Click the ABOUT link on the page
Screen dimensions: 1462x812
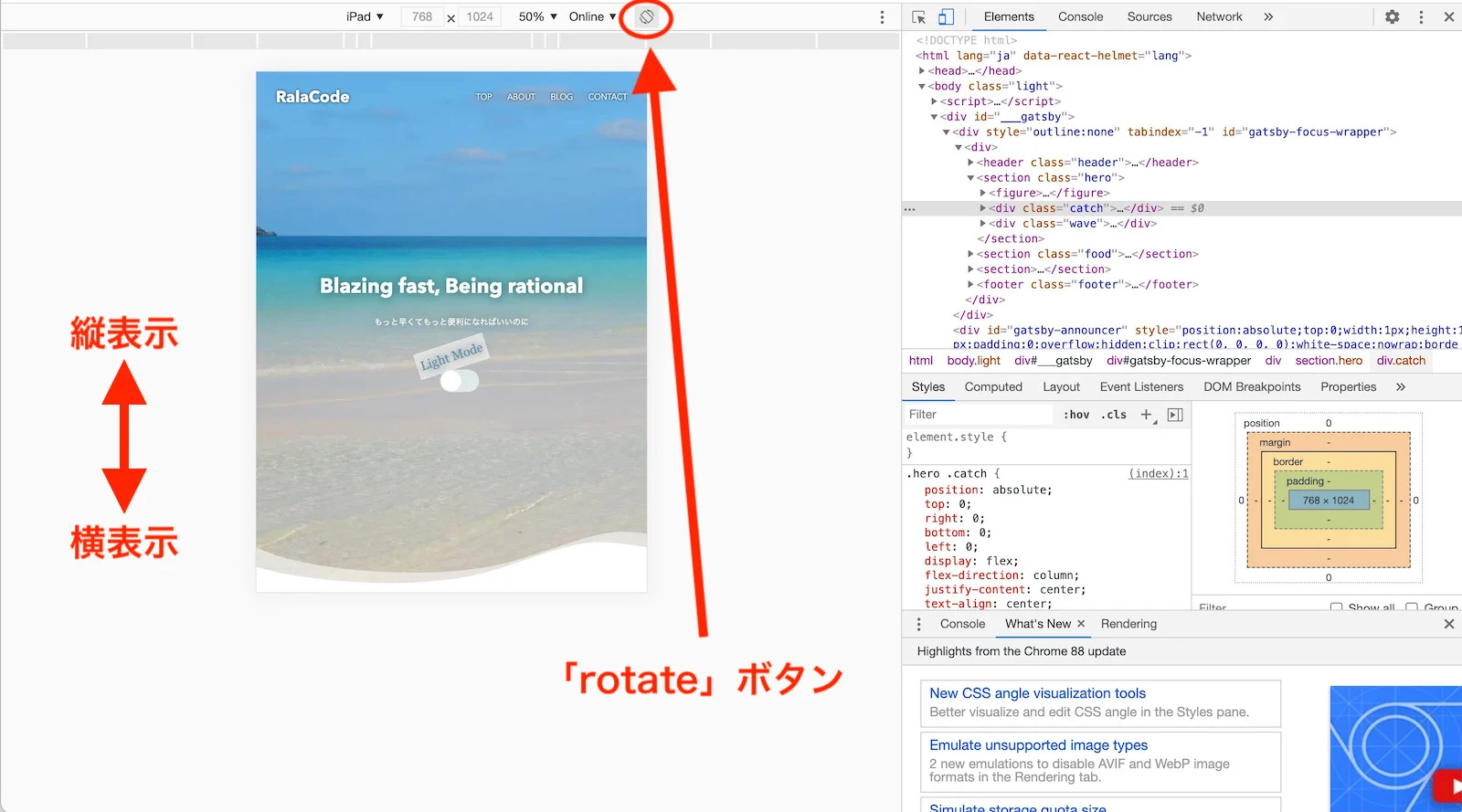pos(521,97)
